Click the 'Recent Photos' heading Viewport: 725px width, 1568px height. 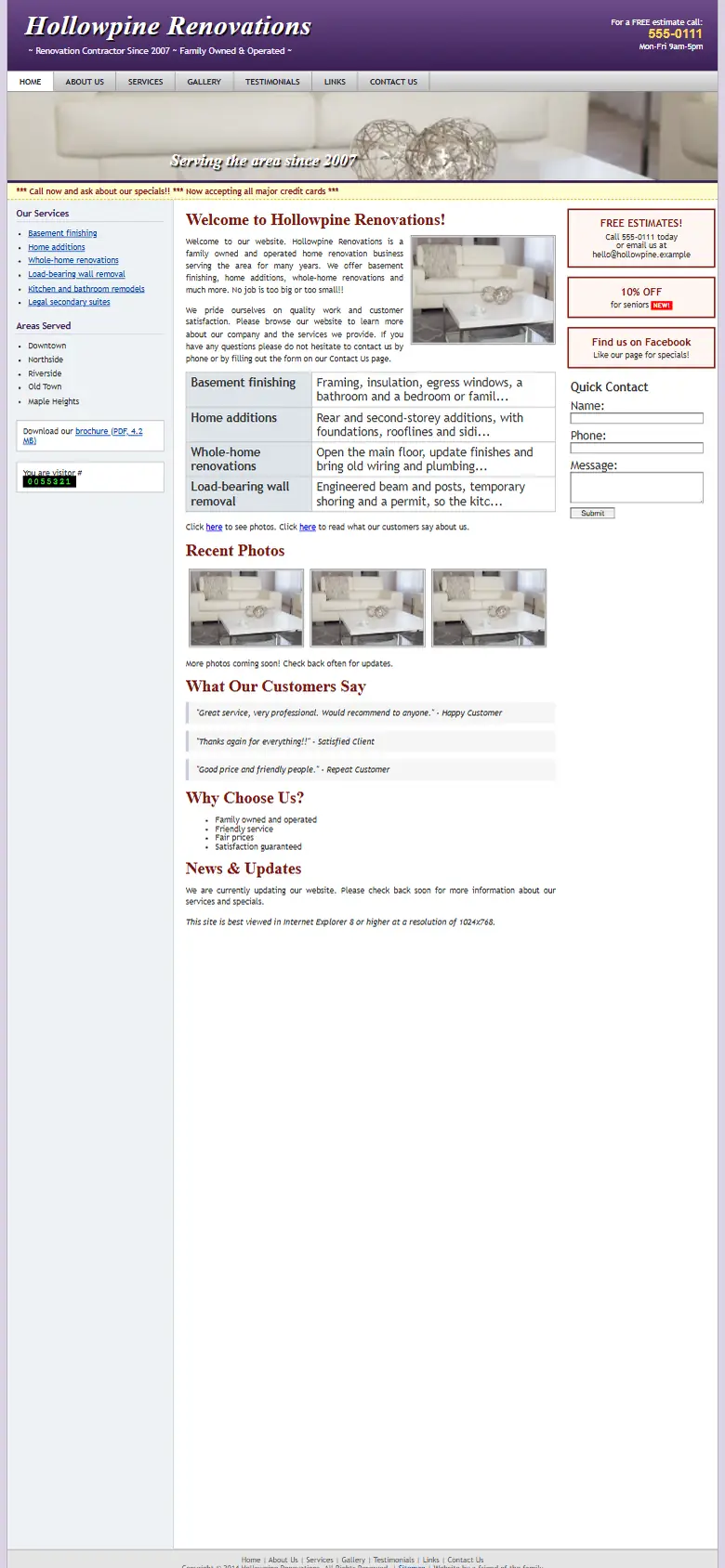pyautogui.click(x=235, y=551)
